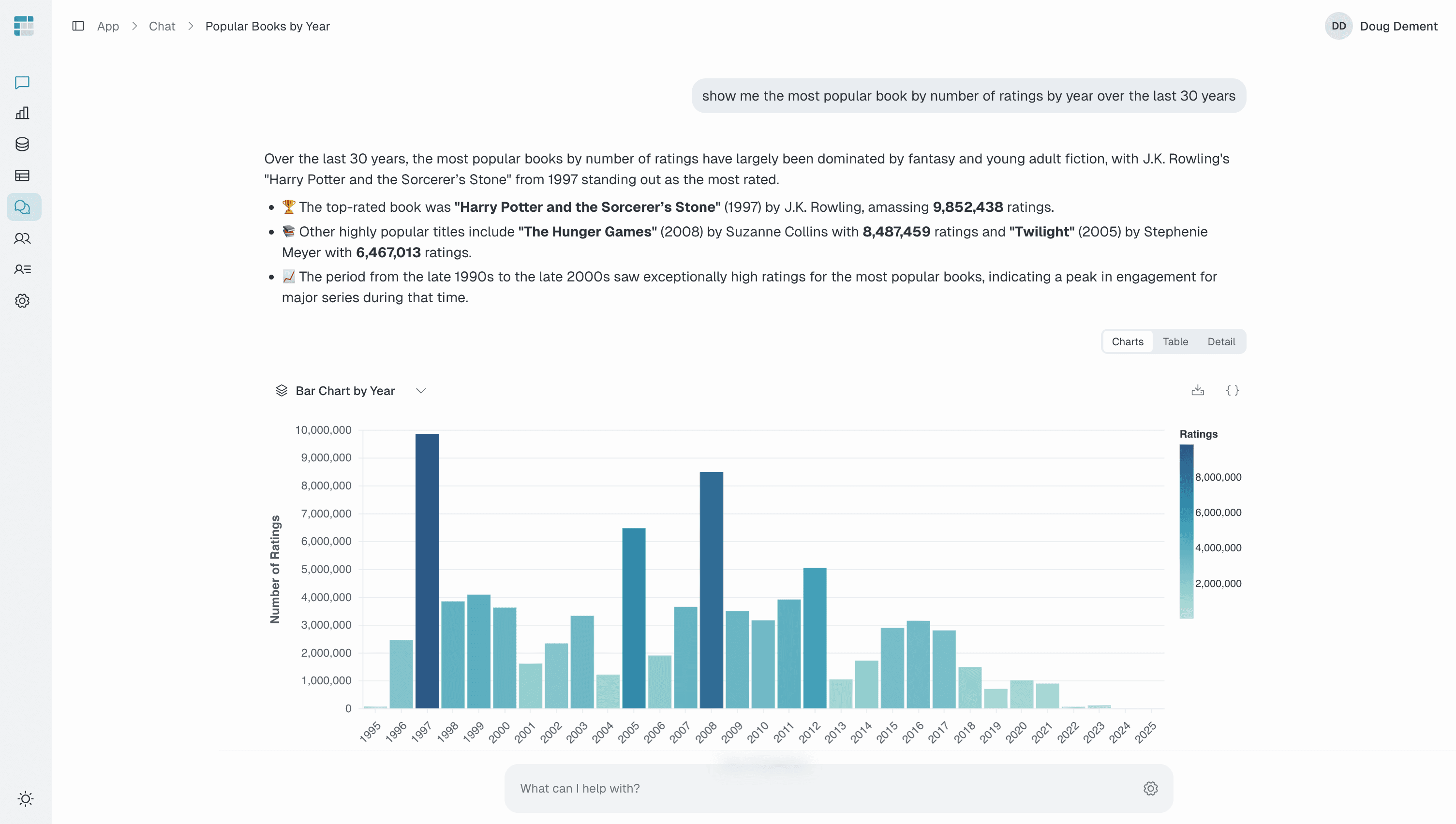Toggle light/dark theme at bottom left
1456x824 pixels.
(25, 799)
